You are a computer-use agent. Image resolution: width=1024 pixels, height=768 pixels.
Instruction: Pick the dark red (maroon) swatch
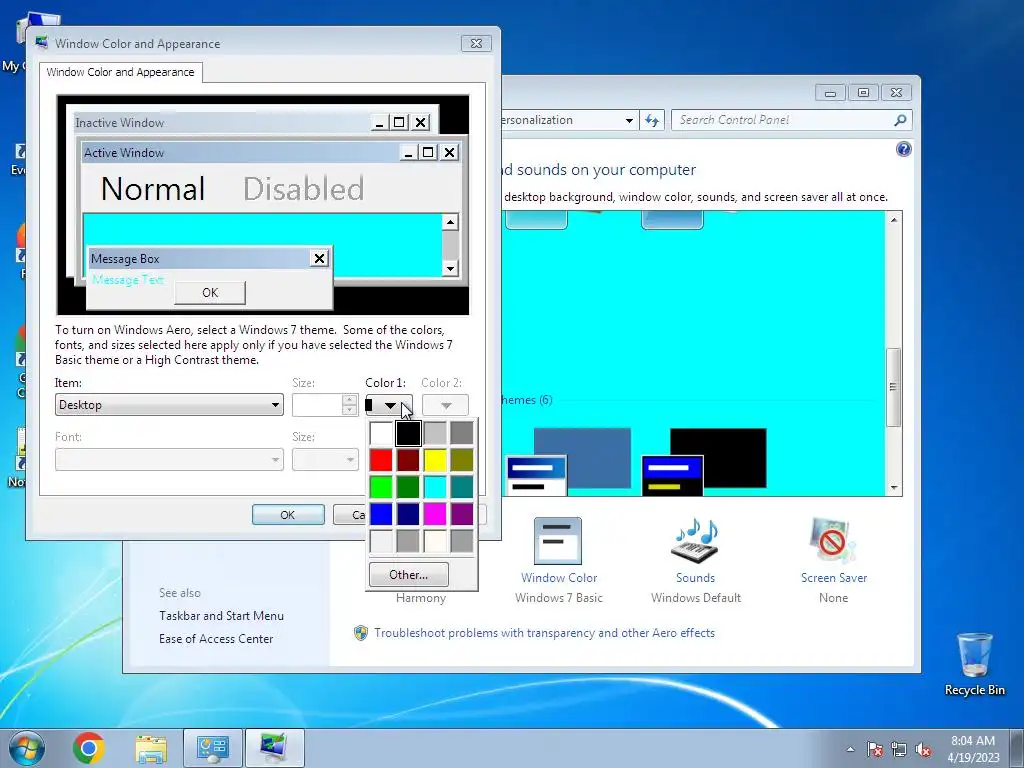(408, 460)
